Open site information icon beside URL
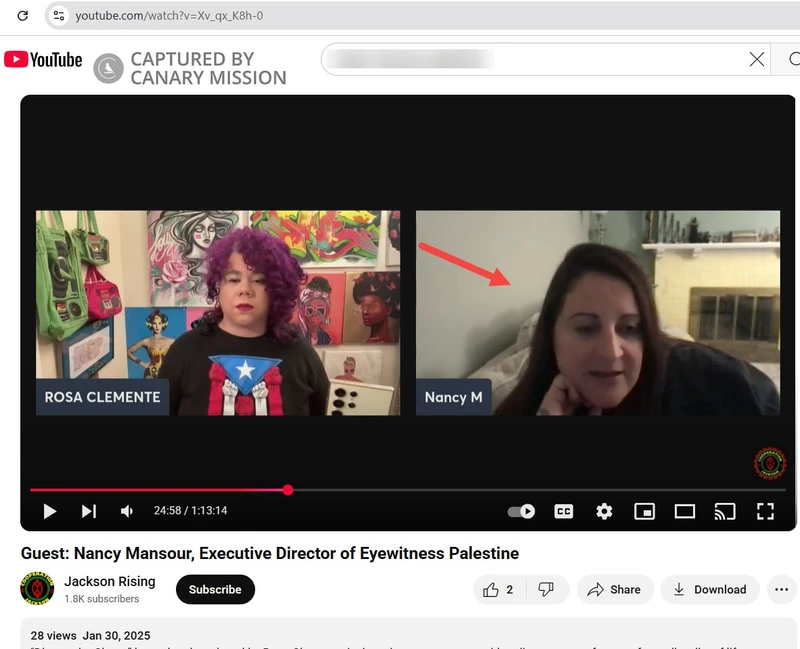This screenshot has width=800, height=649. (x=59, y=16)
